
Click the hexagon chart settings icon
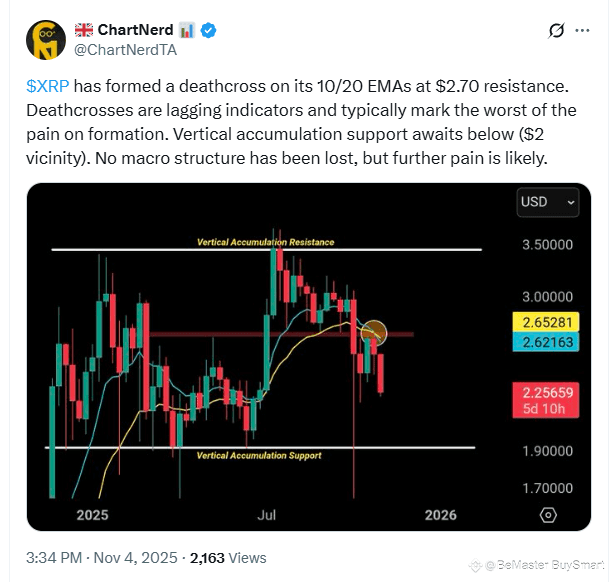tap(548, 515)
